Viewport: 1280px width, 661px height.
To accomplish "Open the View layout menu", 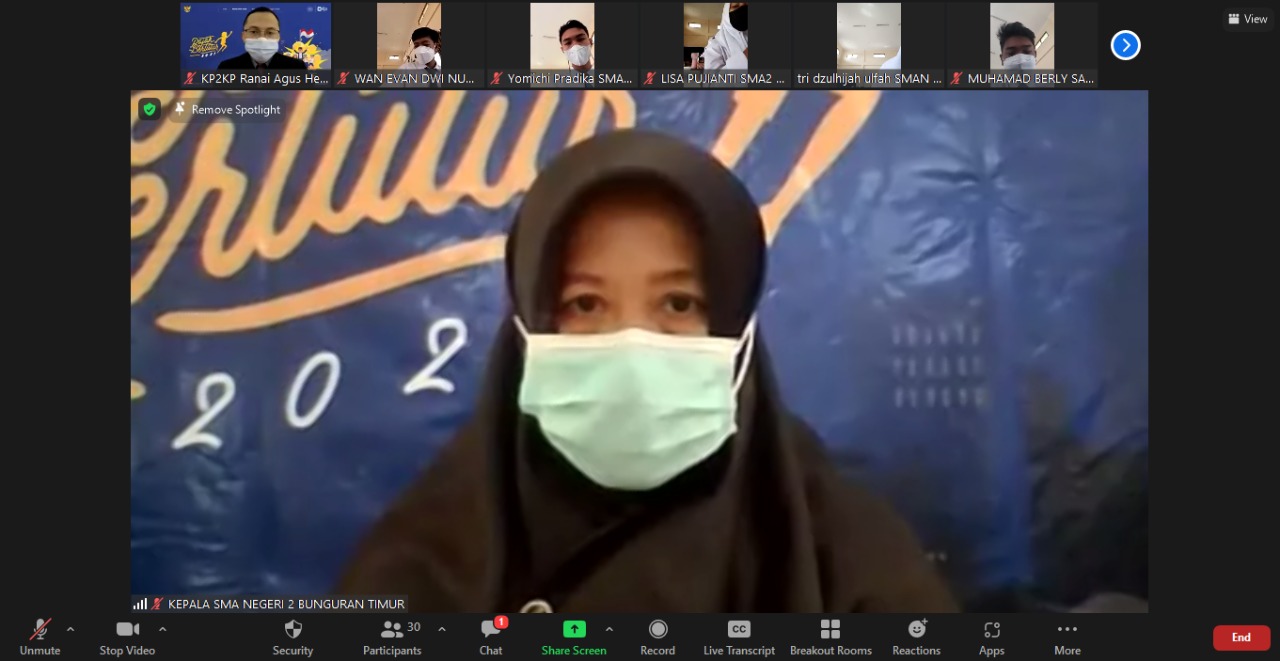I will click(x=1248, y=19).
